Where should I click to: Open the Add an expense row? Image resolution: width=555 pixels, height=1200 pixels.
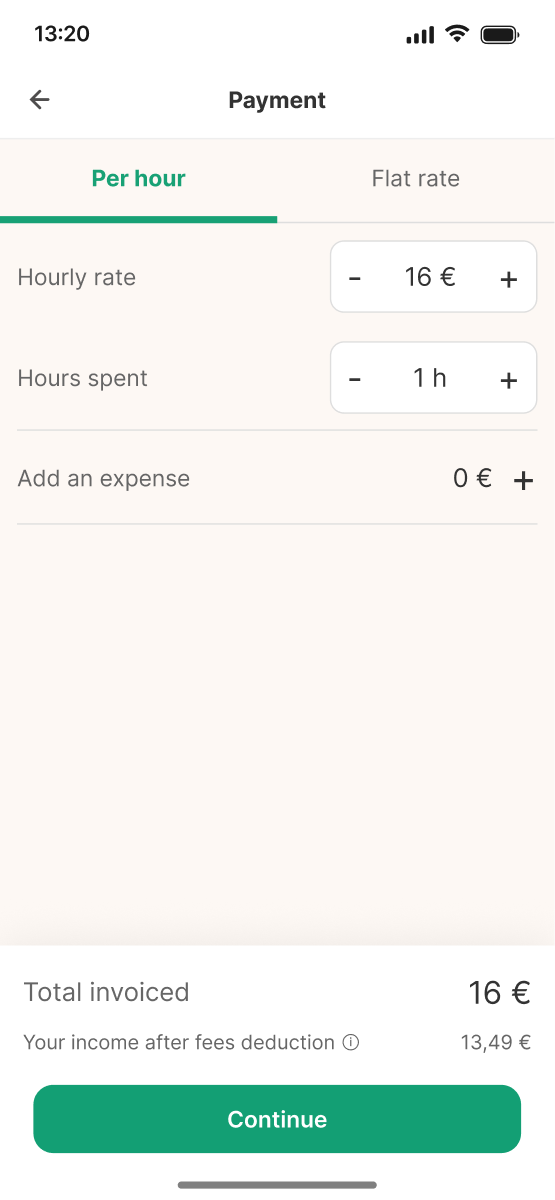click(x=277, y=478)
